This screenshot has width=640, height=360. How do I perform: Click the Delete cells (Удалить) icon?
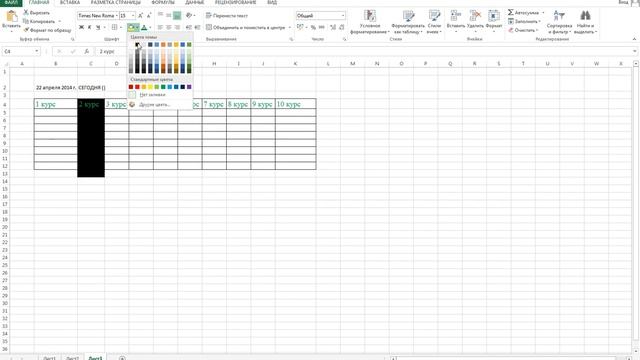pos(475,17)
